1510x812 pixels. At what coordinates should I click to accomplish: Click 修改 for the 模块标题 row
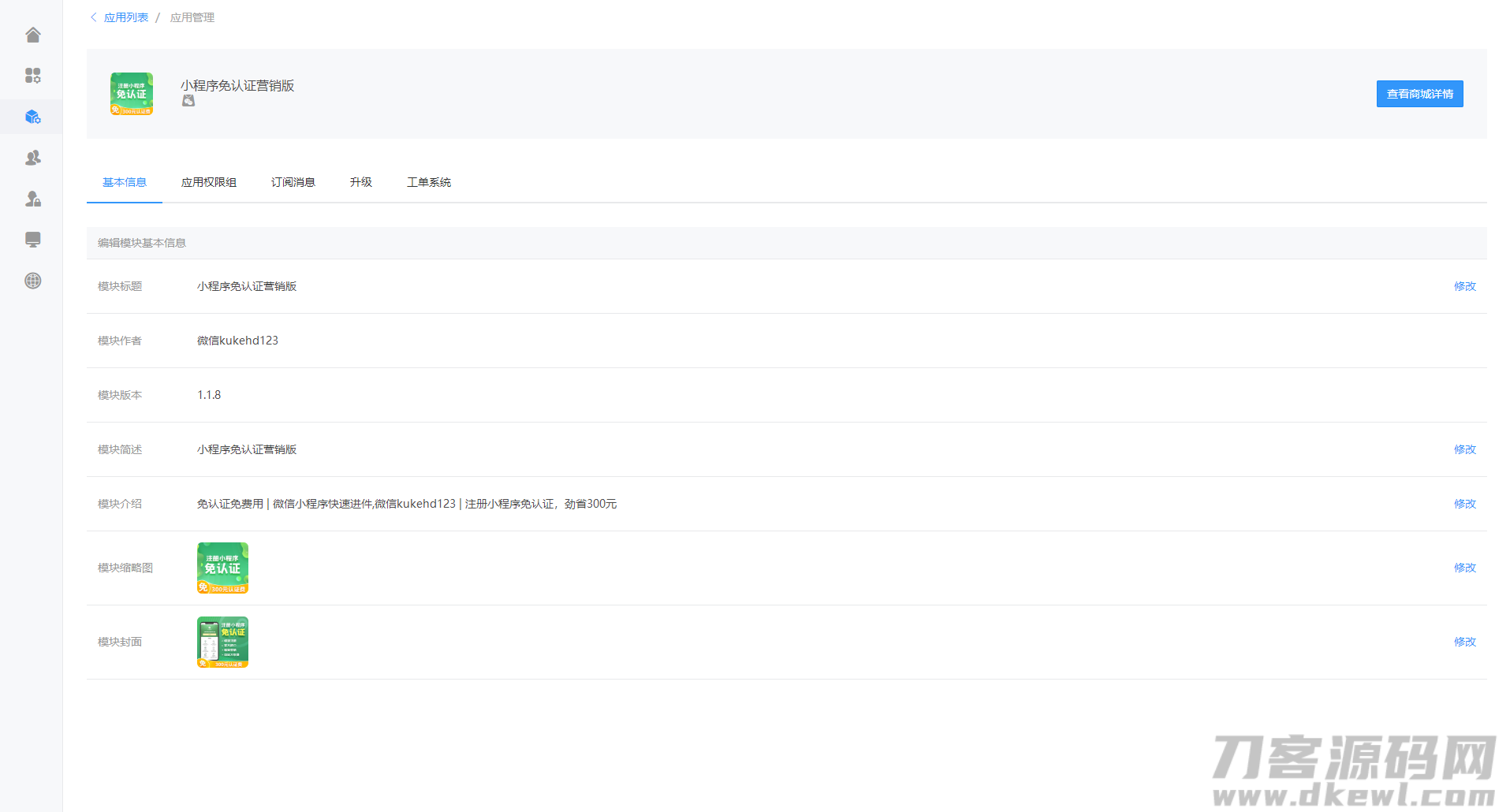(x=1464, y=286)
